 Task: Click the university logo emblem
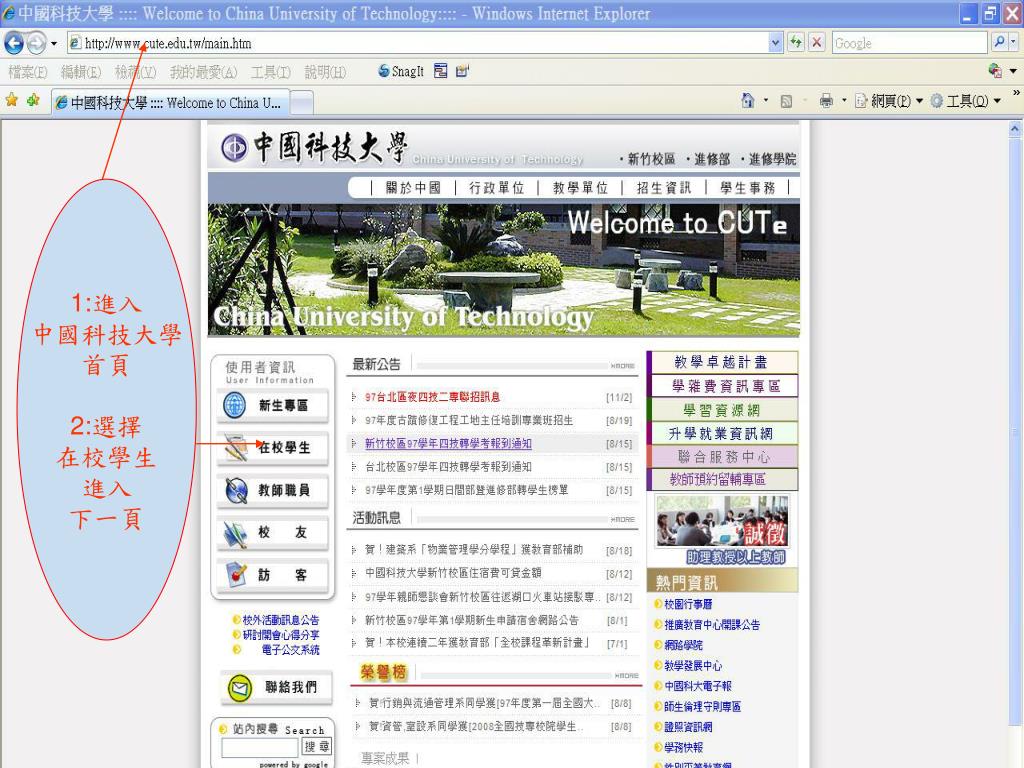234,148
